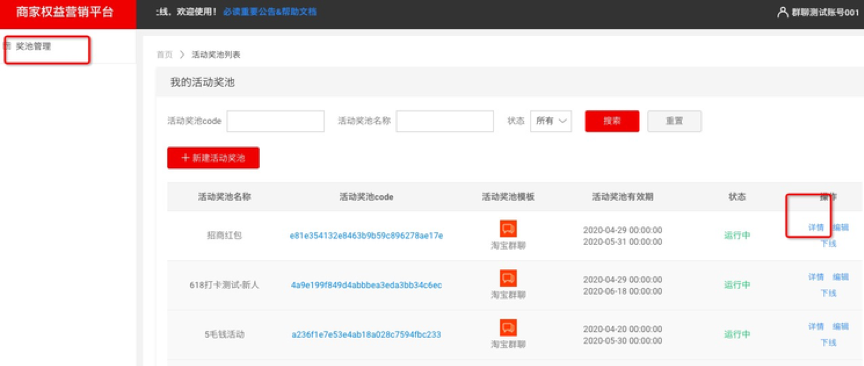Go to 首页 in the breadcrumb
864x366 pixels.
pos(164,55)
